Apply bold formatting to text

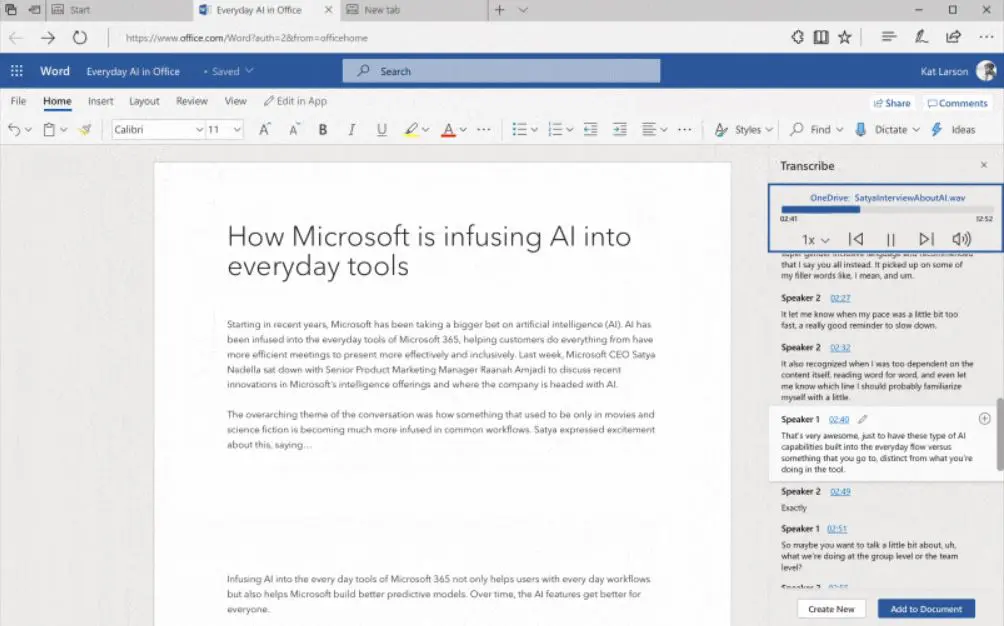323,129
